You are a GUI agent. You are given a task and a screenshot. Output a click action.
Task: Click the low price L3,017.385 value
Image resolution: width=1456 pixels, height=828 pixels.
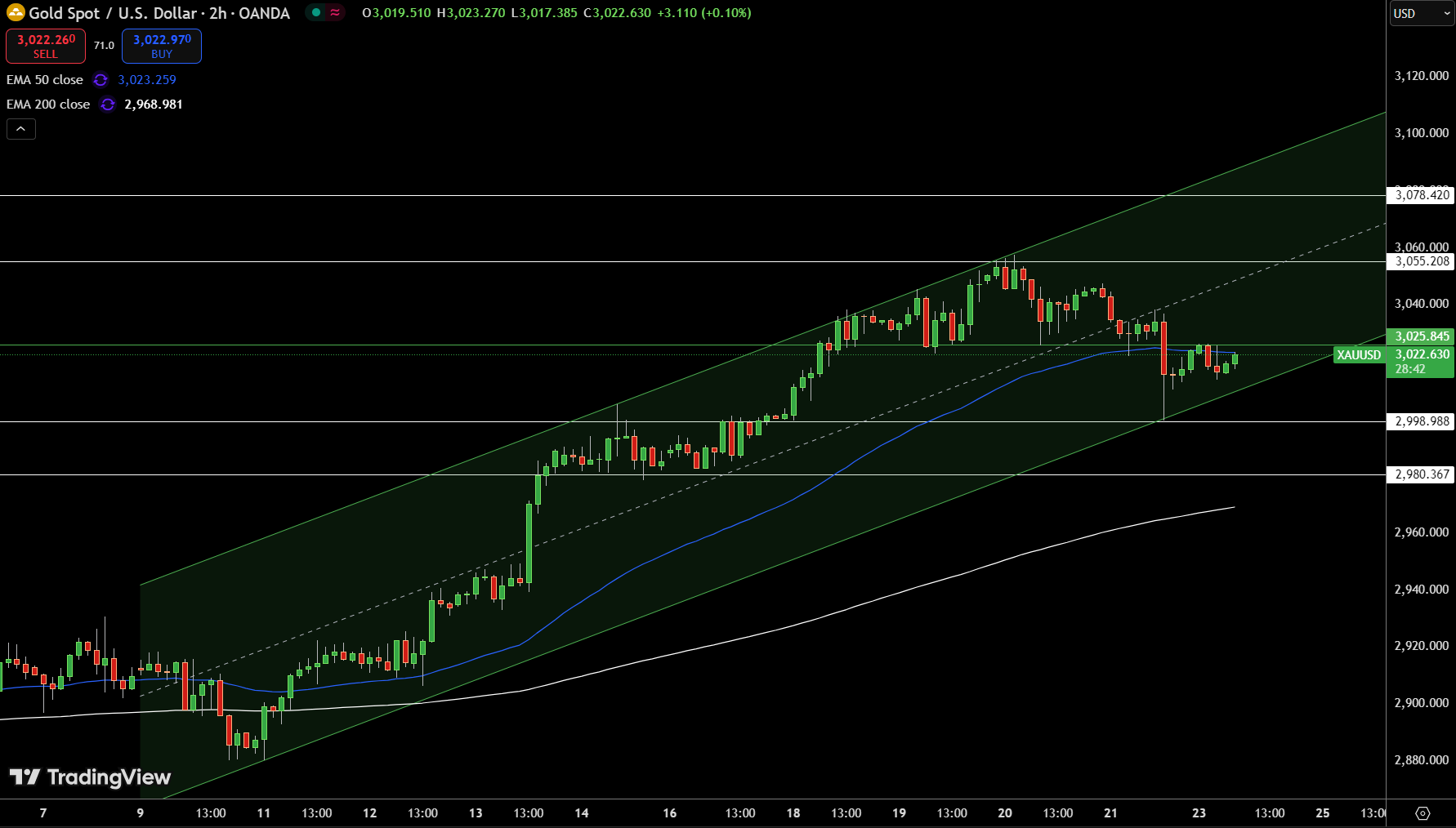point(544,13)
